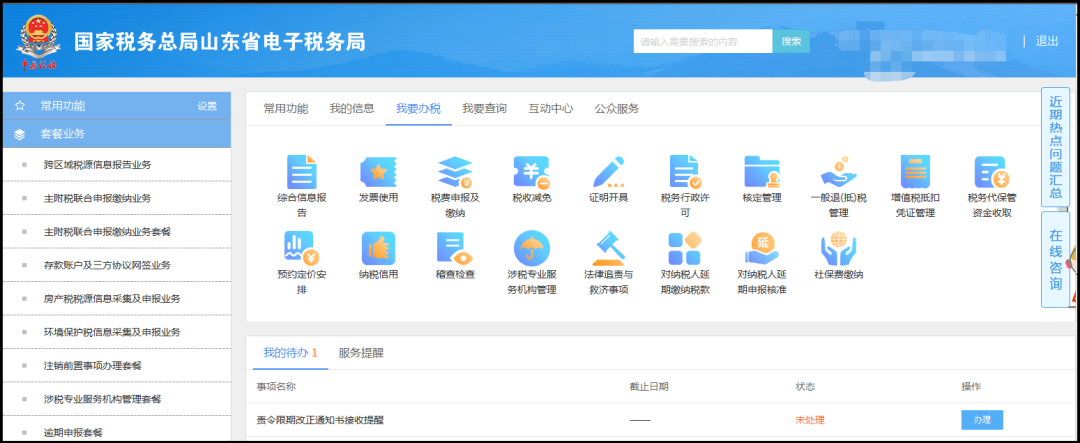Click the 责令限期改正通知书接收提醒 row
1080x443 pixels.
(663, 420)
